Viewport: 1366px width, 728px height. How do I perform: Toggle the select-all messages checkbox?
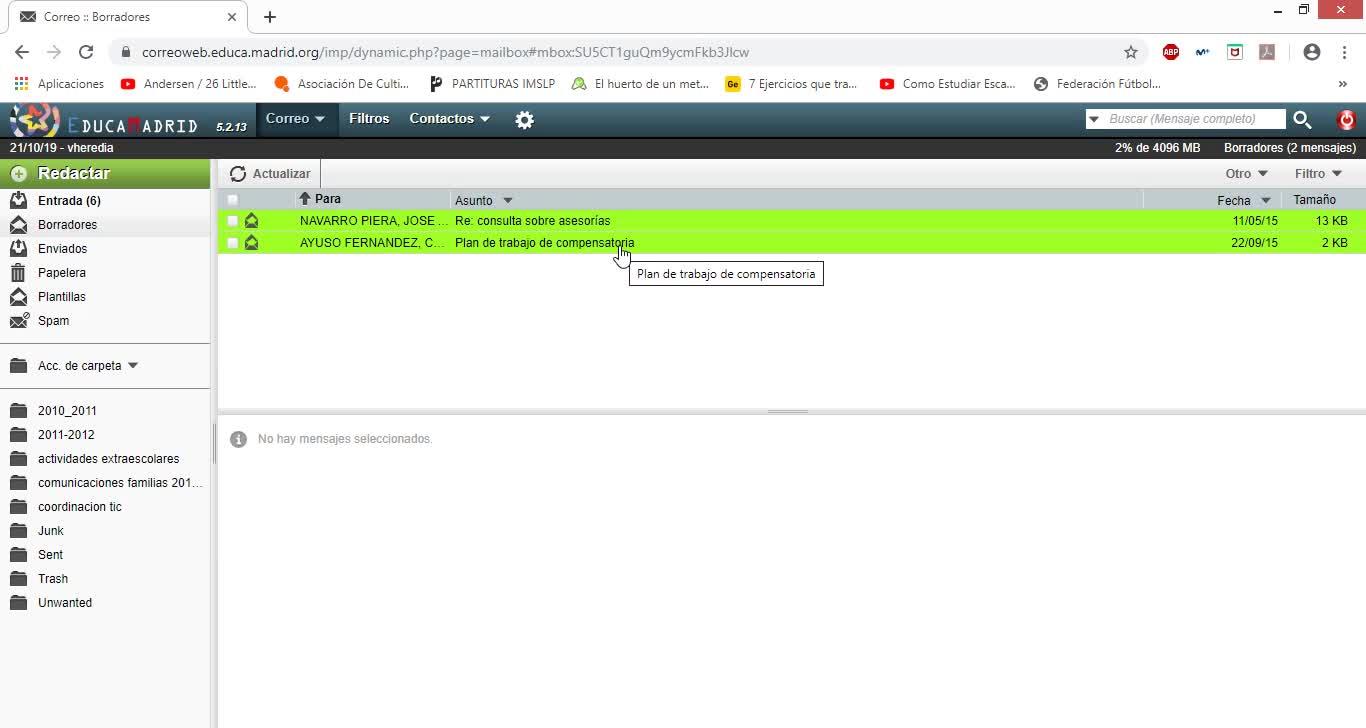tap(233, 200)
